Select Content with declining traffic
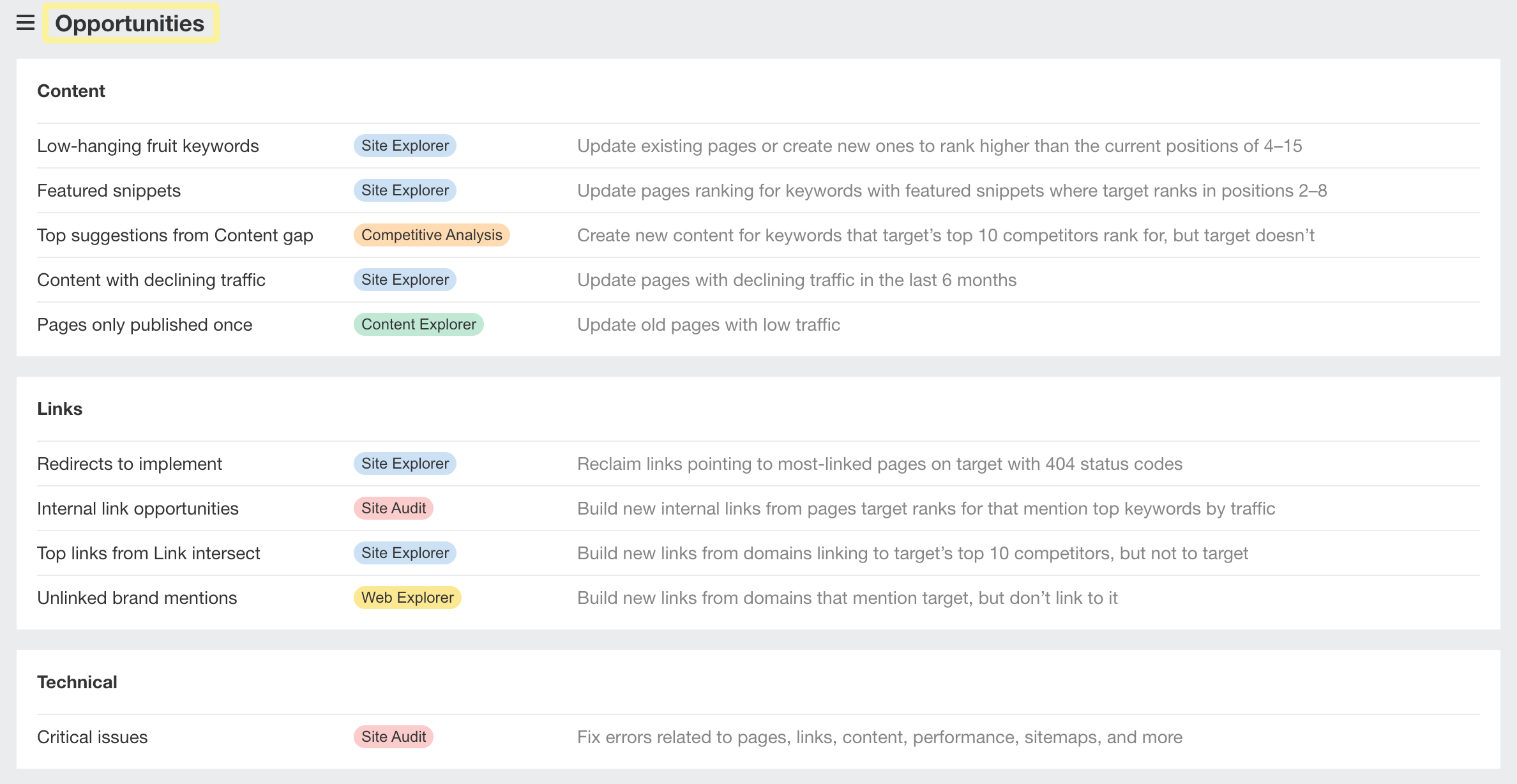 [151, 280]
